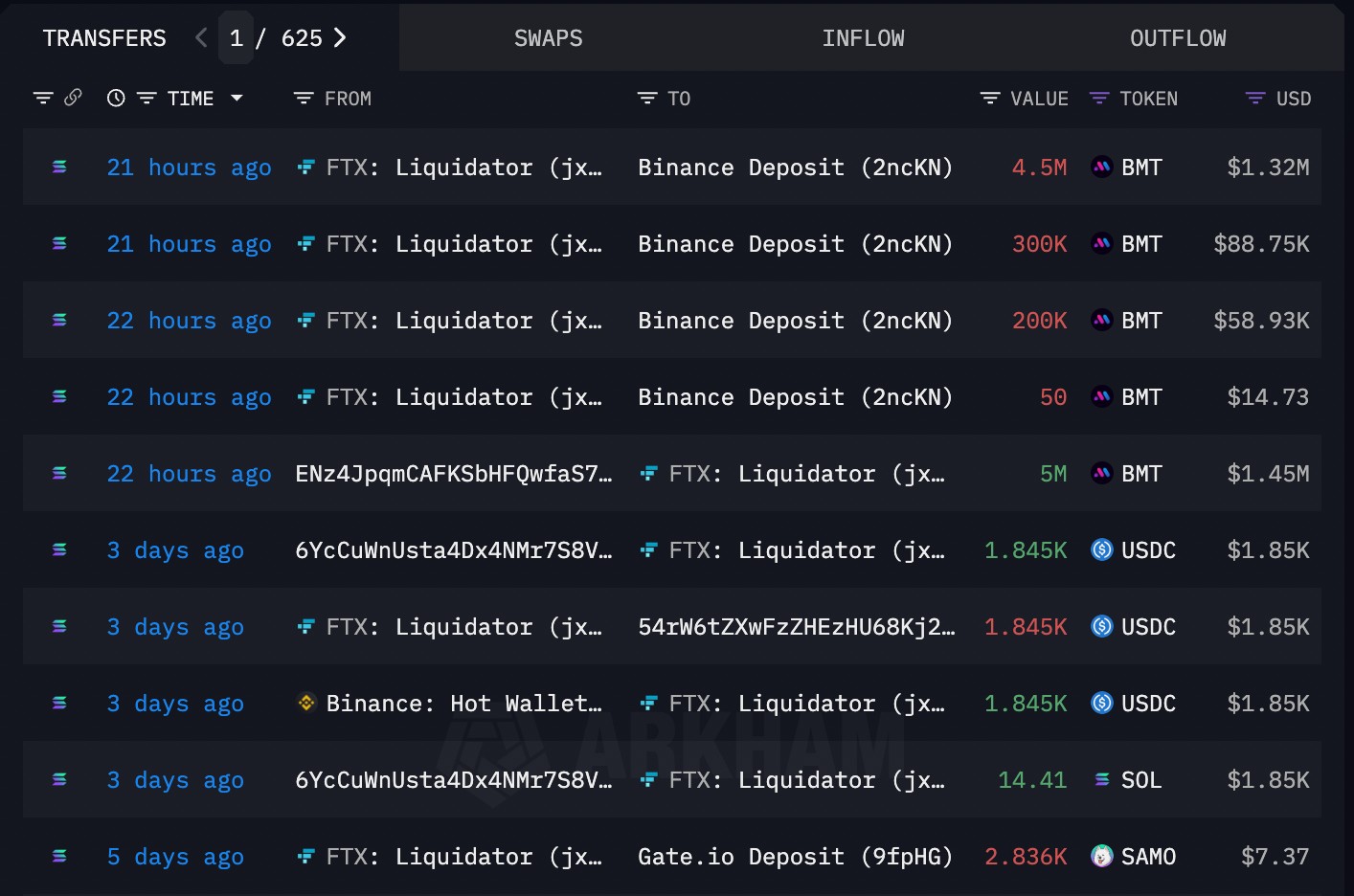Viewport: 1354px width, 896px height.
Task: Open the 3 days ago link for the SOL transfer
Action: pyautogui.click(x=175, y=780)
